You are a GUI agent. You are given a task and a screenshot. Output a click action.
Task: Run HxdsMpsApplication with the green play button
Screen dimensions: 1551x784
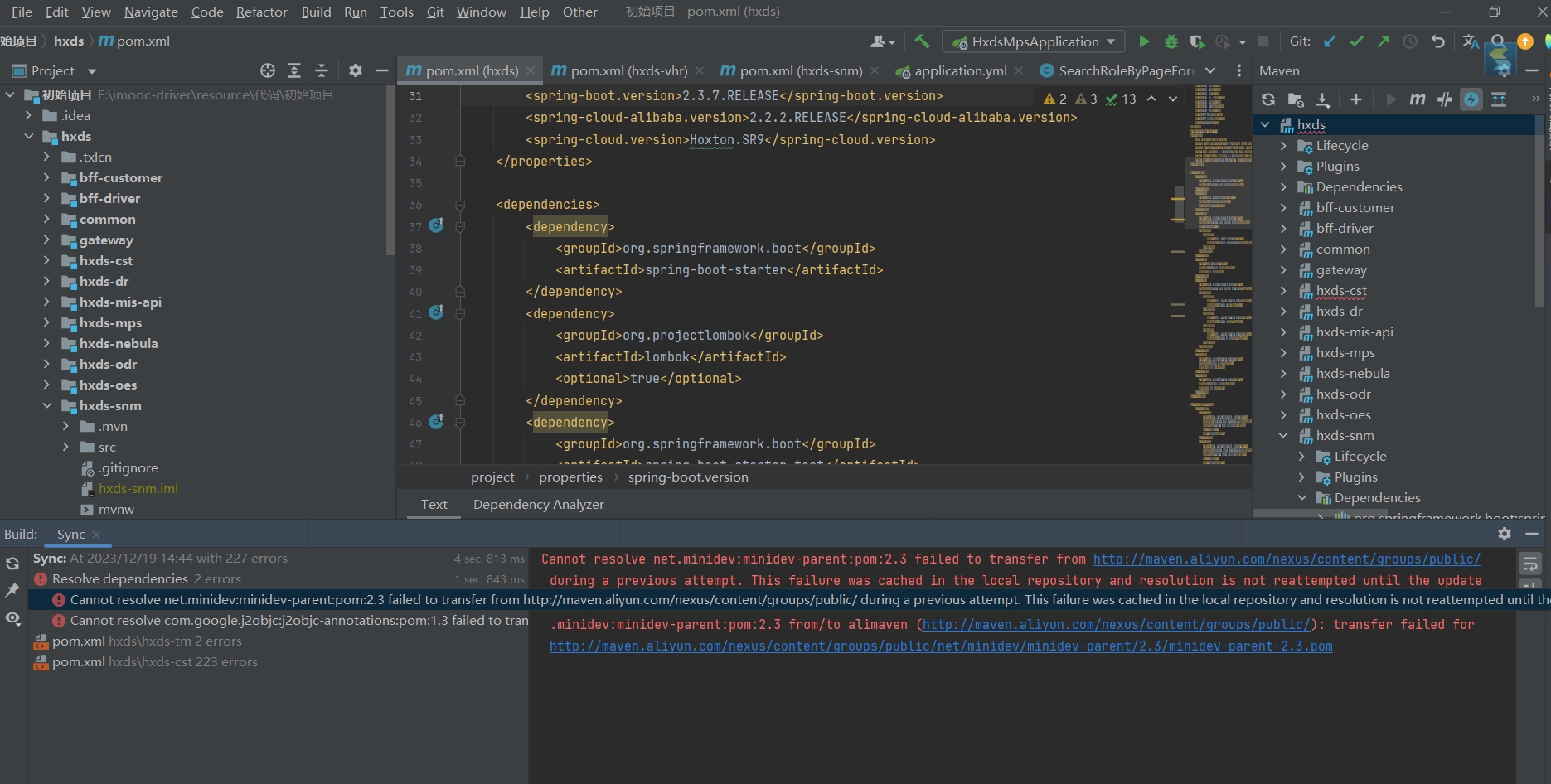coord(1144,41)
